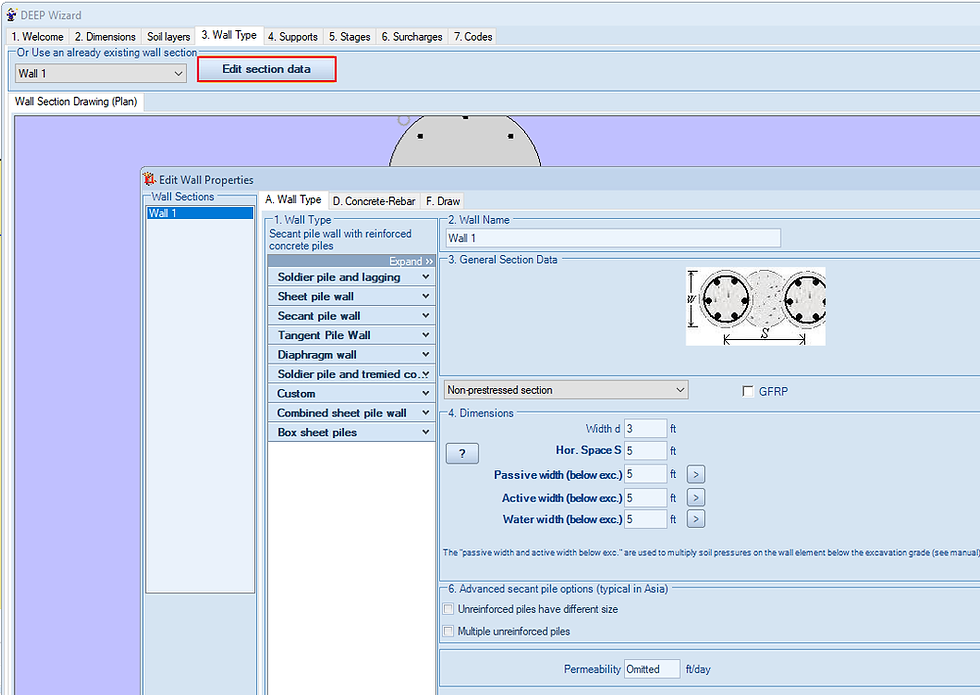This screenshot has width=980, height=695.
Task: Expand the Secant pile wall category
Action: [351, 316]
